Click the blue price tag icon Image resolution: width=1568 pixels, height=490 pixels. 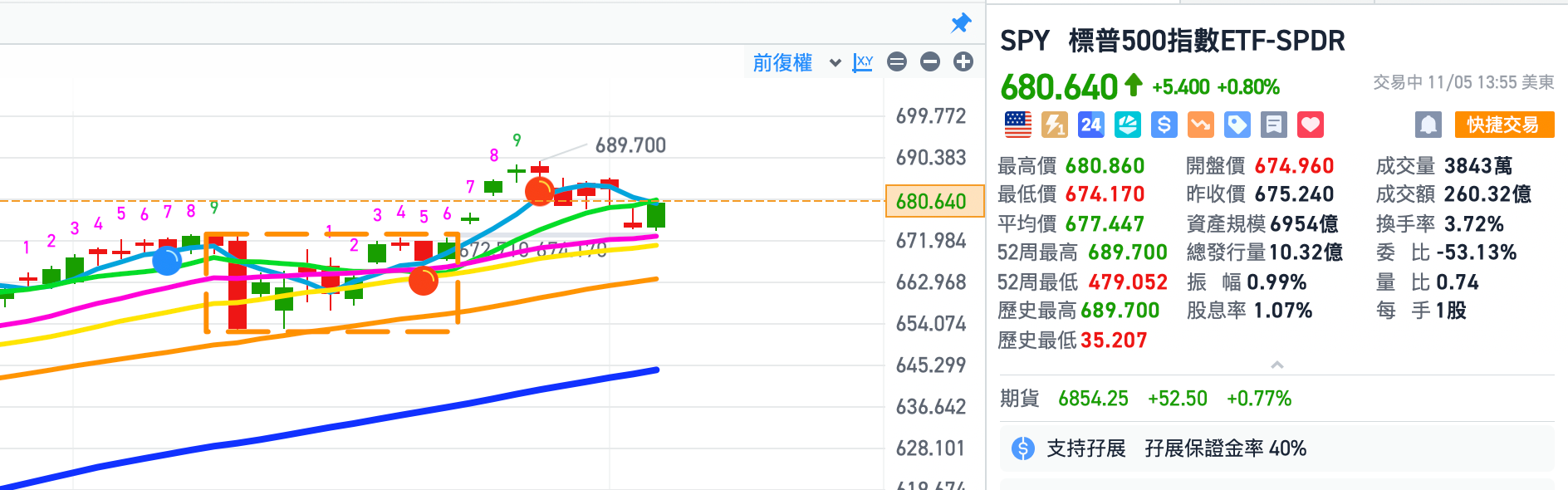[1237, 125]
